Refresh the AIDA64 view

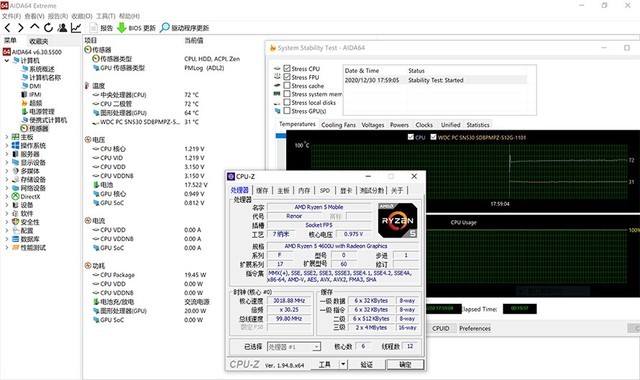(x=49, y=28)
